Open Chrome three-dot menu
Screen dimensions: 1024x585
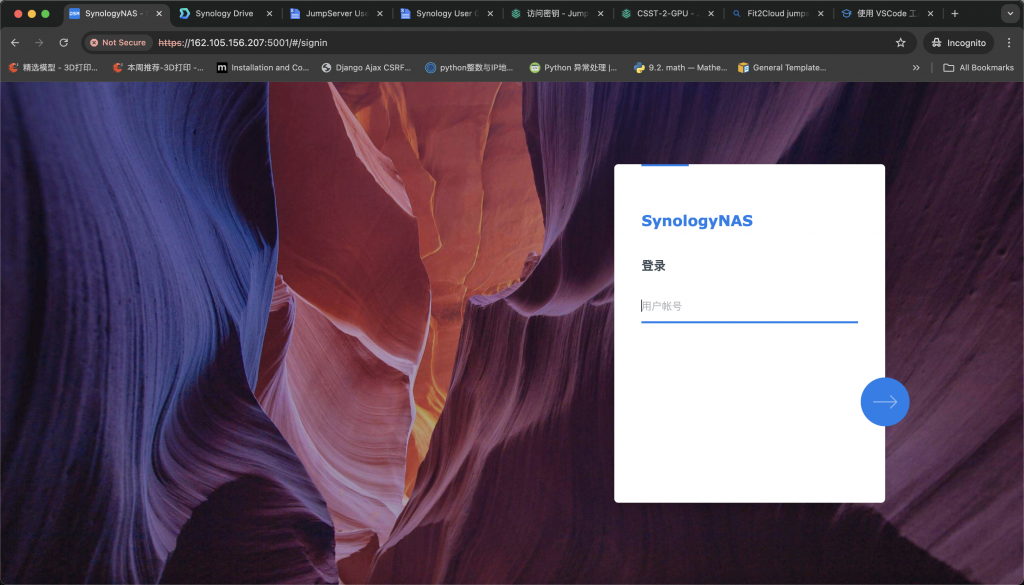point(1008,43)
